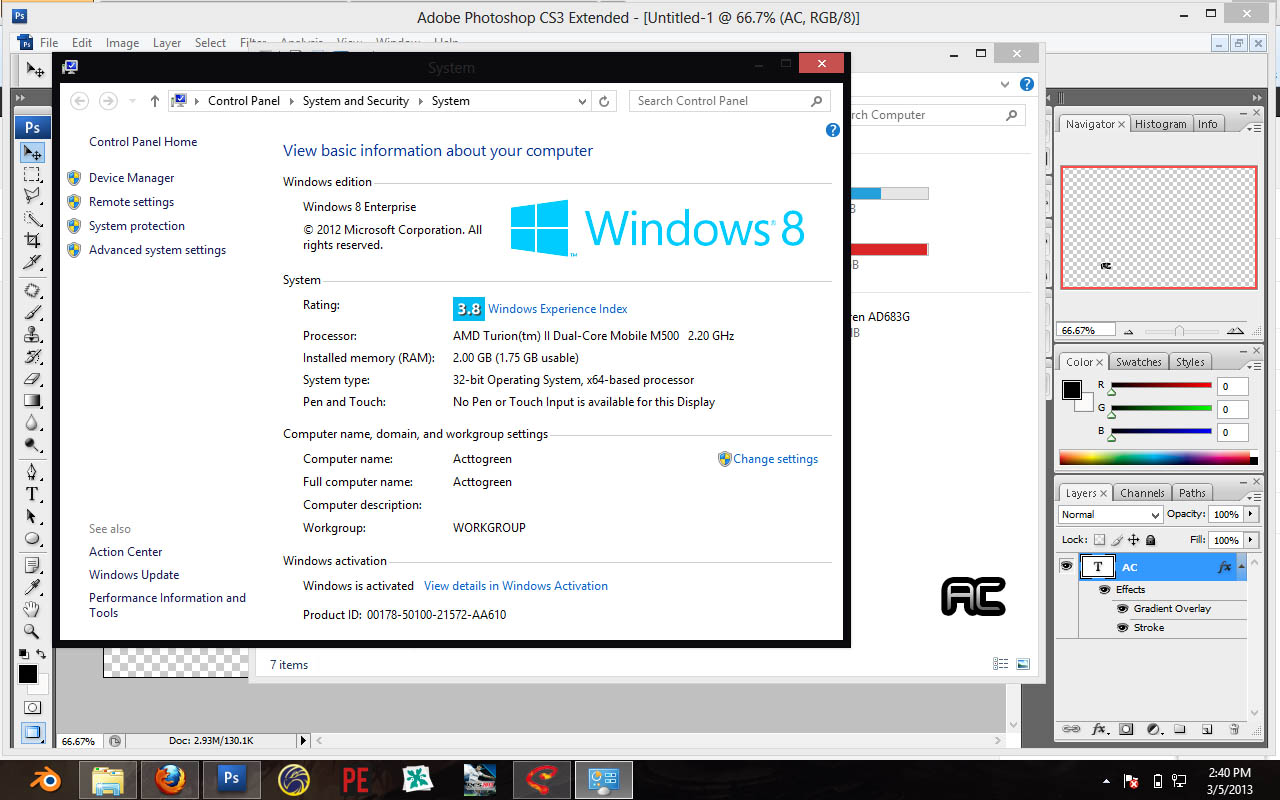Select the Lasso tool
The width and height of the screenshot is (1280, 800).
(32, 196)
